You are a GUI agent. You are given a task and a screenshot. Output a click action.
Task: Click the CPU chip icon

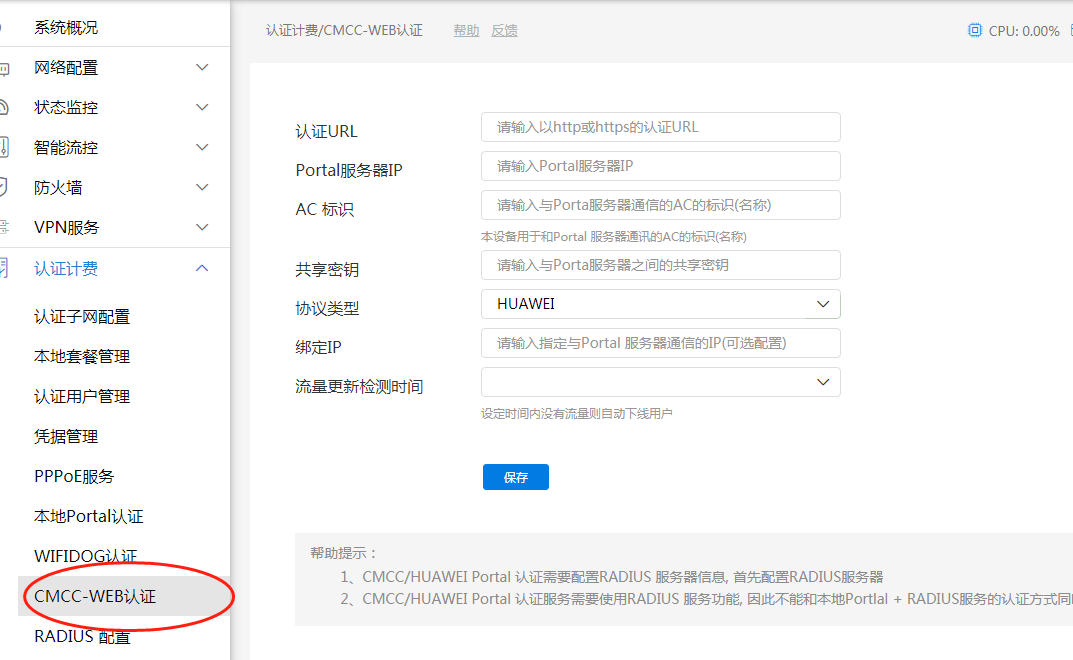point(975,31)
